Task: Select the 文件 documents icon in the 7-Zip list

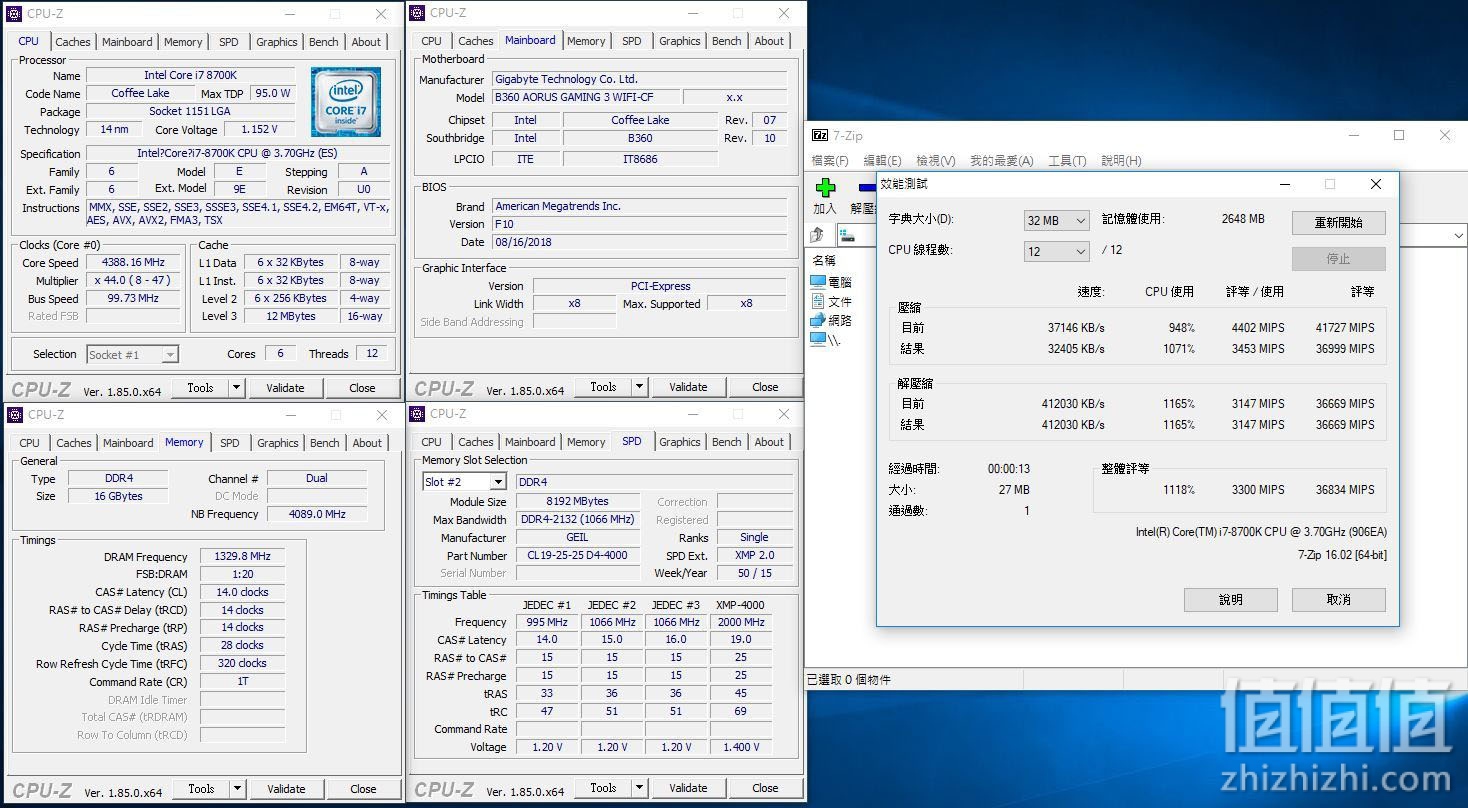Action: click(819, 301)
